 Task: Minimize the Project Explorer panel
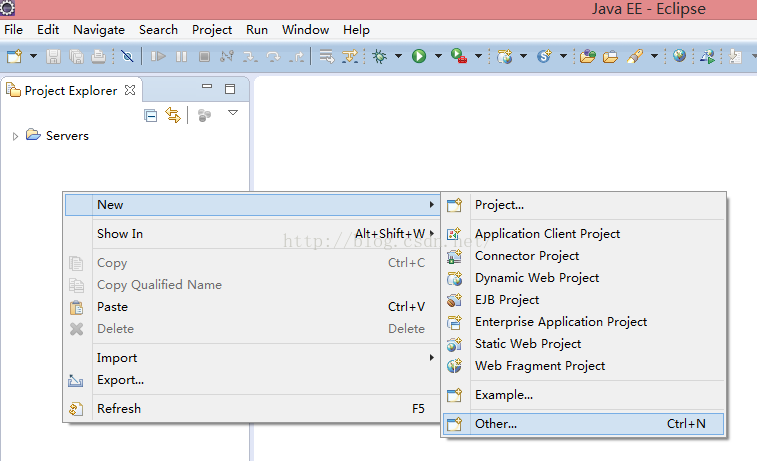point(207,86)
